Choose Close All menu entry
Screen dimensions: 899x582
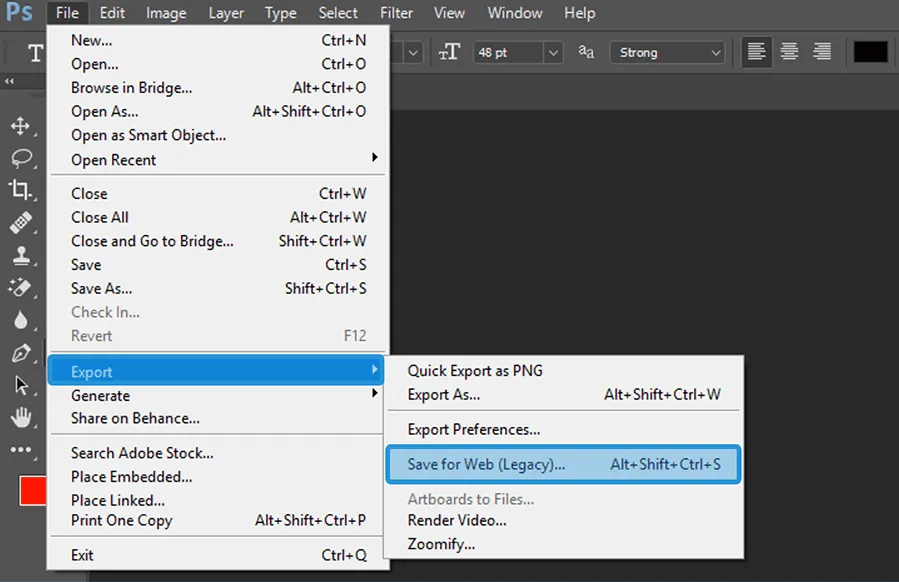point(218,217)
